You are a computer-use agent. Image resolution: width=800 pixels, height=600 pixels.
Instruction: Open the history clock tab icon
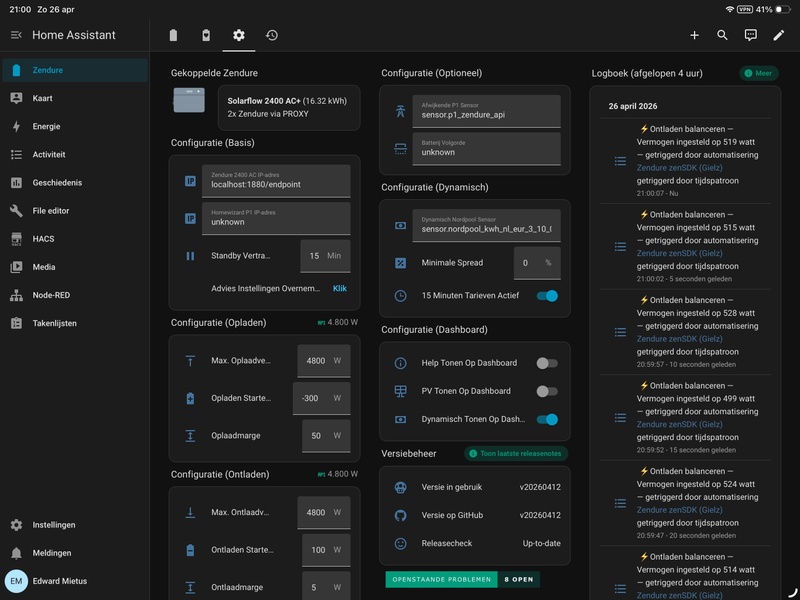tap(272, 35)
